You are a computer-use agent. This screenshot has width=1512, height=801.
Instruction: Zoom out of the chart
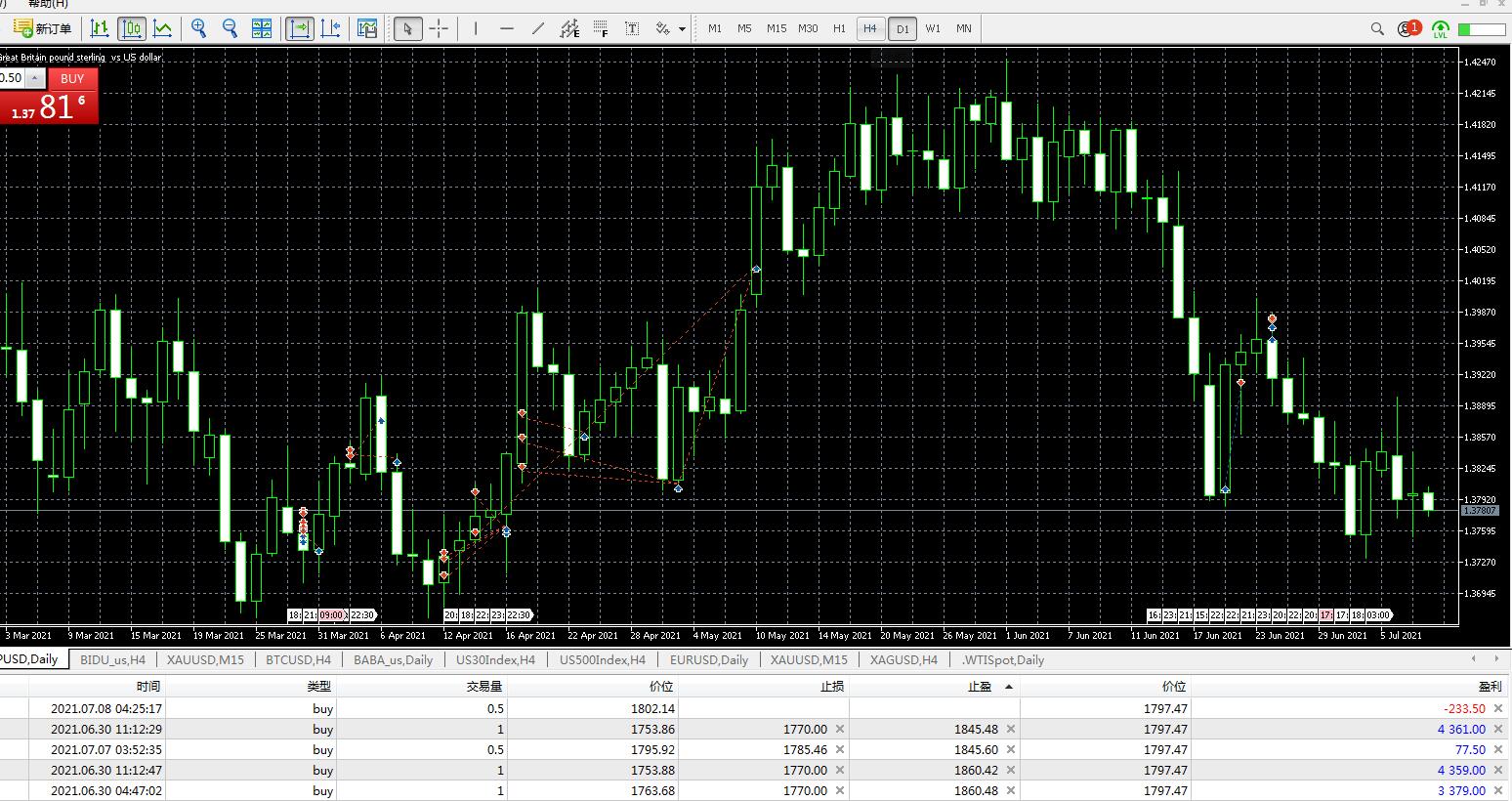[x=231, y=28]
